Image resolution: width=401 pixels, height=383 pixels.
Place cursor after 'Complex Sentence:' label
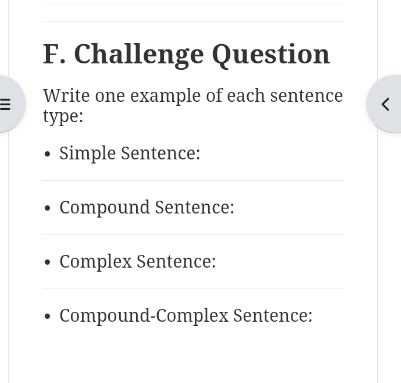tap(217, 262)
